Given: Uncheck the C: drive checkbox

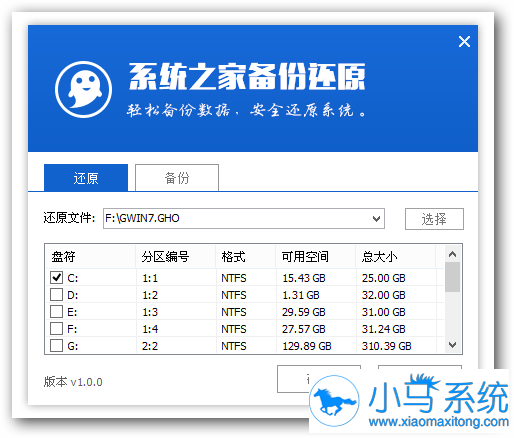Looking at the screenshot, I should (56, 277).
